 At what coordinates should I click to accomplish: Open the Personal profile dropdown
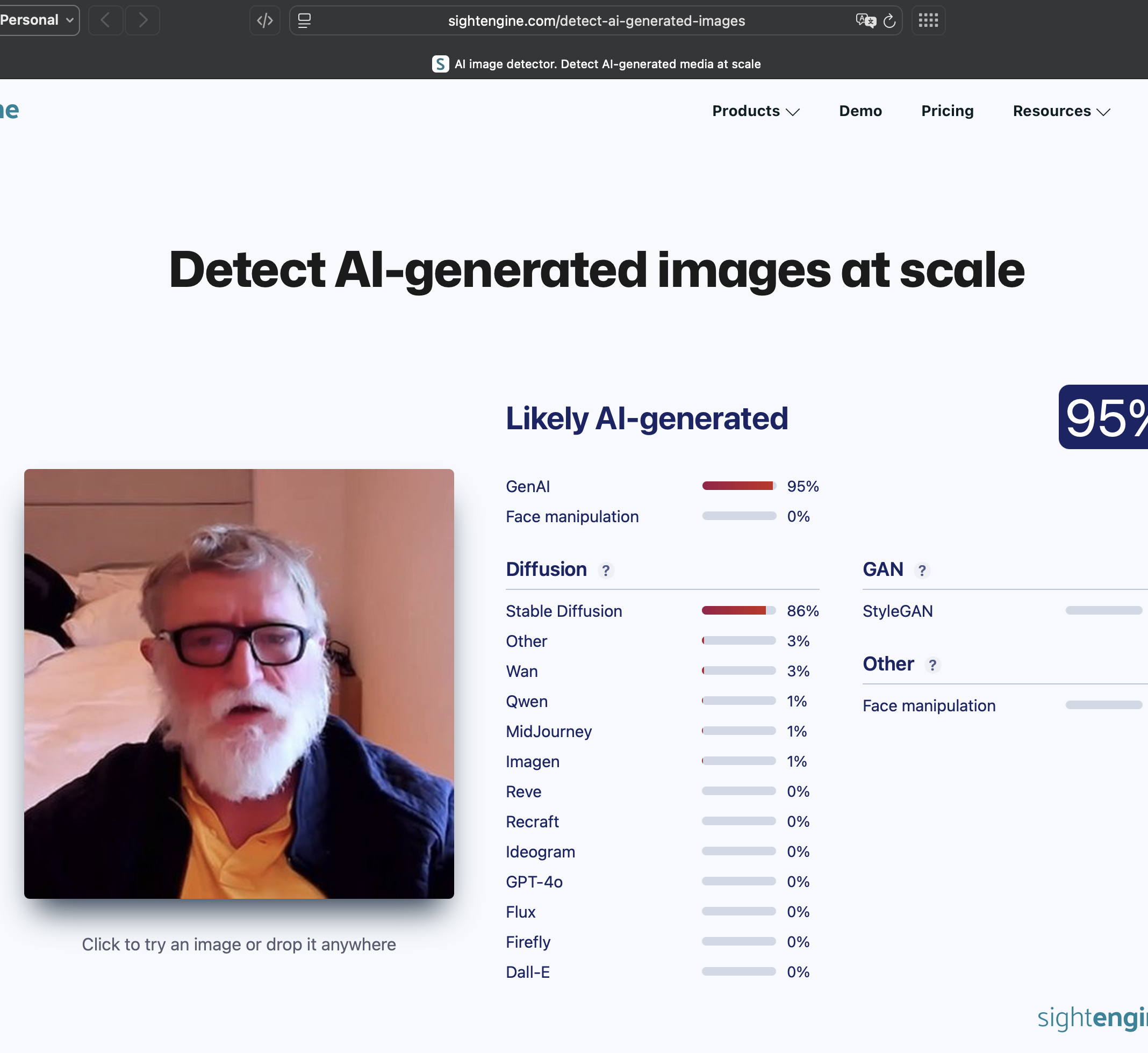[37, 20]
